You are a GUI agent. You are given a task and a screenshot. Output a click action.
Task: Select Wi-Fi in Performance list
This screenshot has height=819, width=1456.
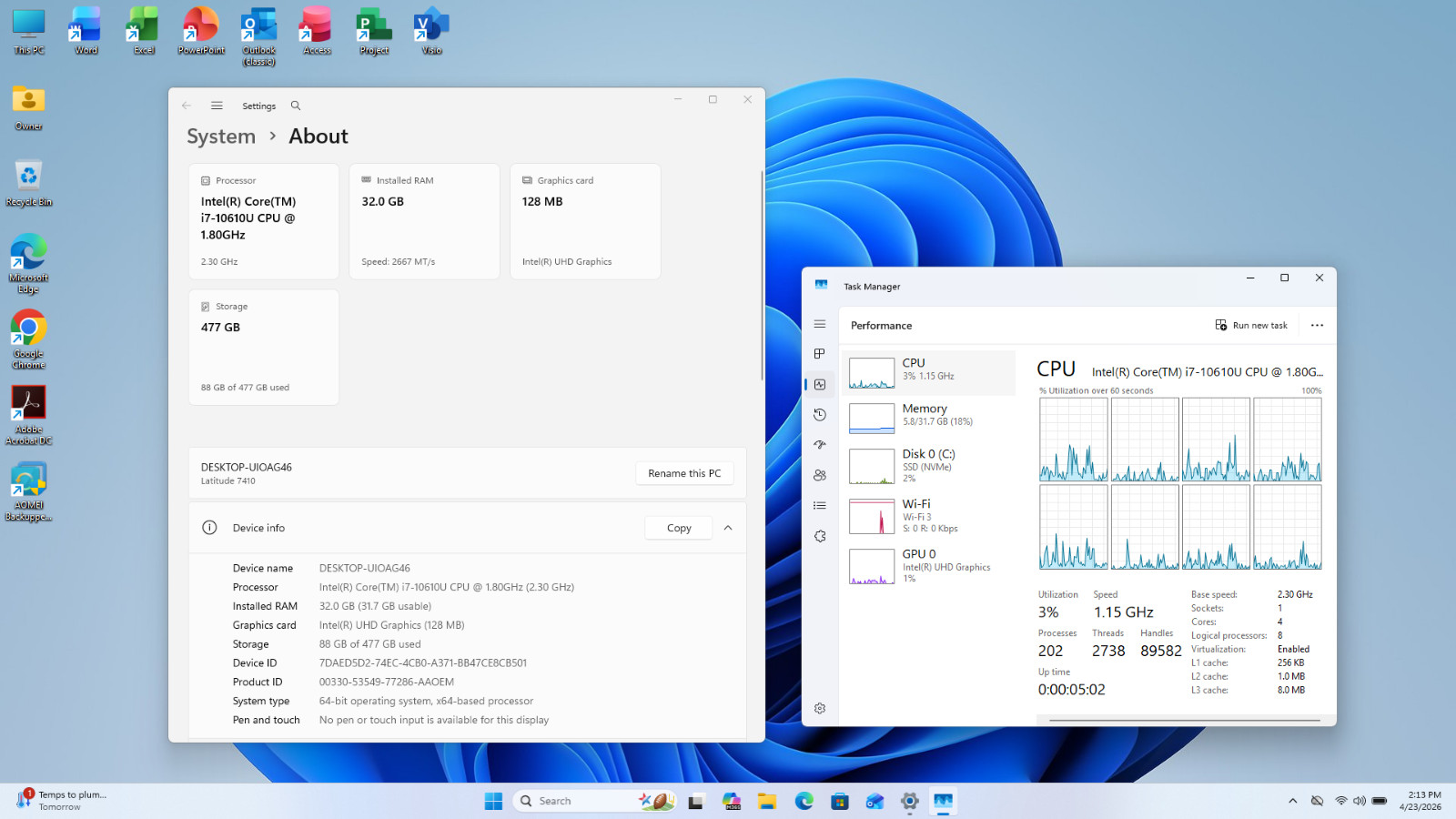pyautogui.click(x=929, y=516)
